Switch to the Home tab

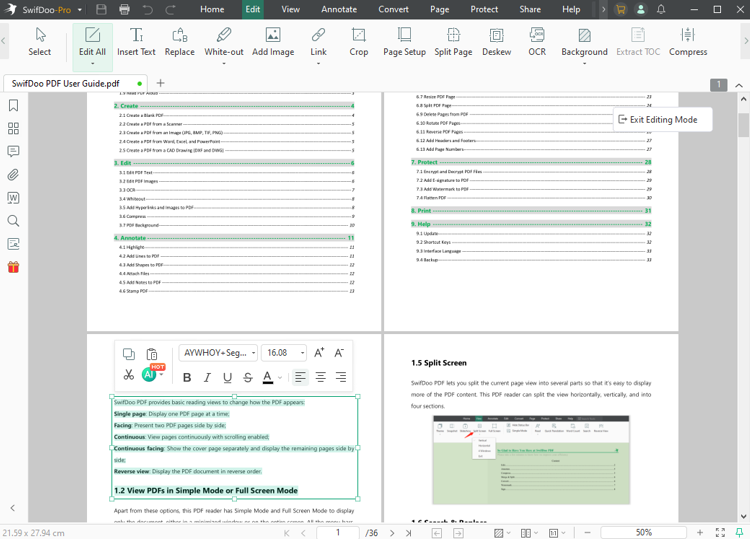tap(212, 9)
